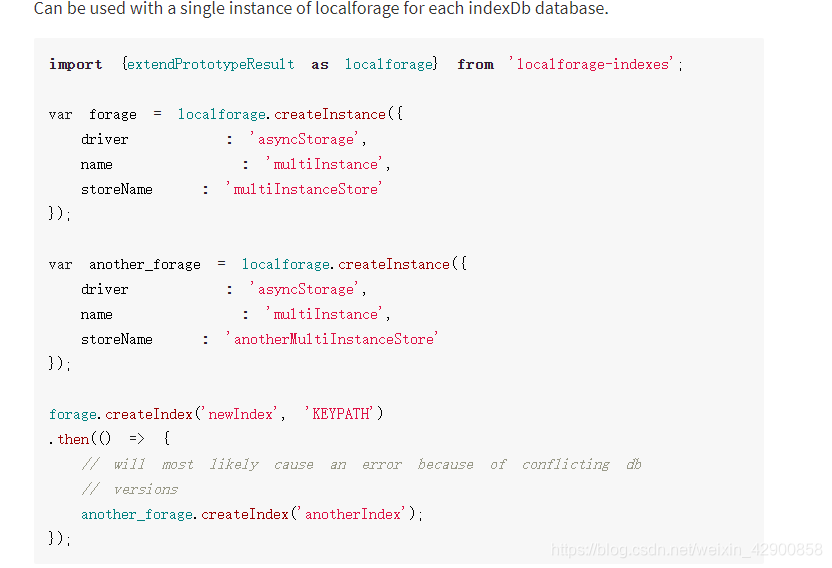Click the 'var forage =' declaration line
This screenshot has width=832, height=568.
coord(226,114)
